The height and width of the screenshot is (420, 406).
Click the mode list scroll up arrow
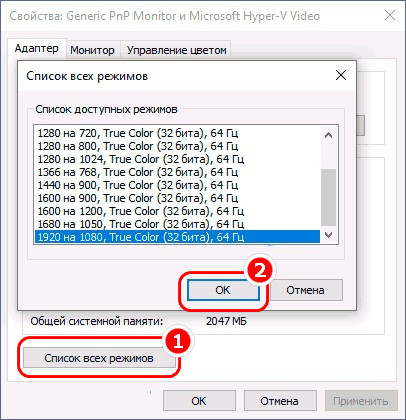click(x=328, y=135)
